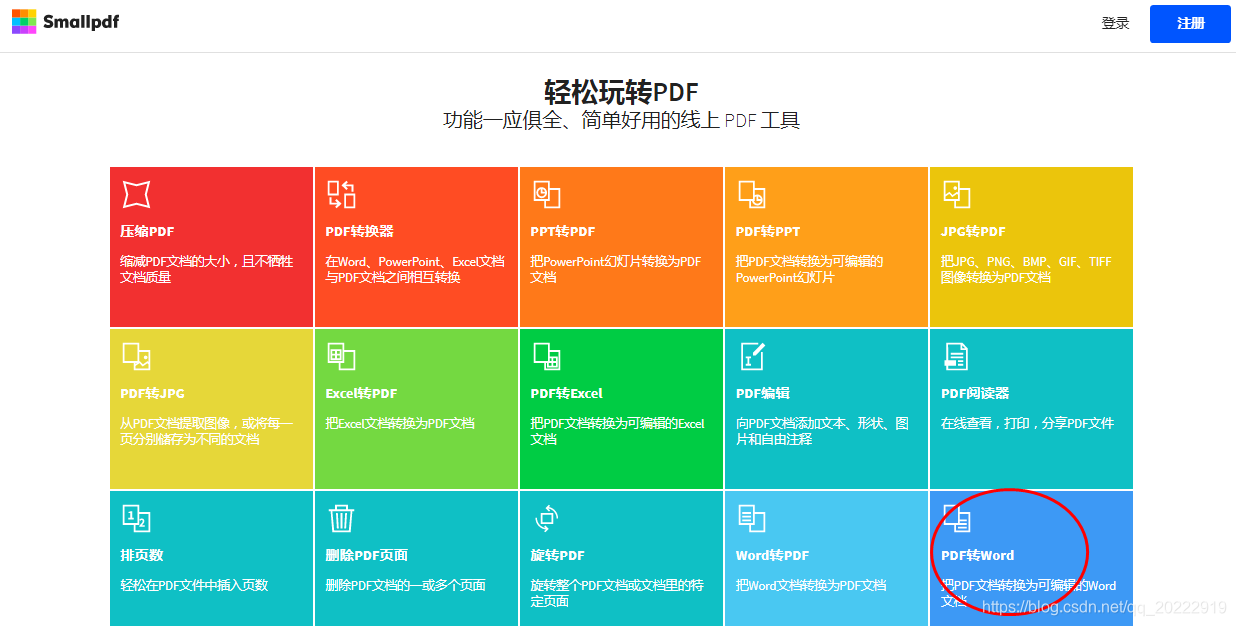Open the PDF阅读器 tile title
The width and height of the screenshot is (1236, 626).
pyautogui.click(x=975, y=393)
